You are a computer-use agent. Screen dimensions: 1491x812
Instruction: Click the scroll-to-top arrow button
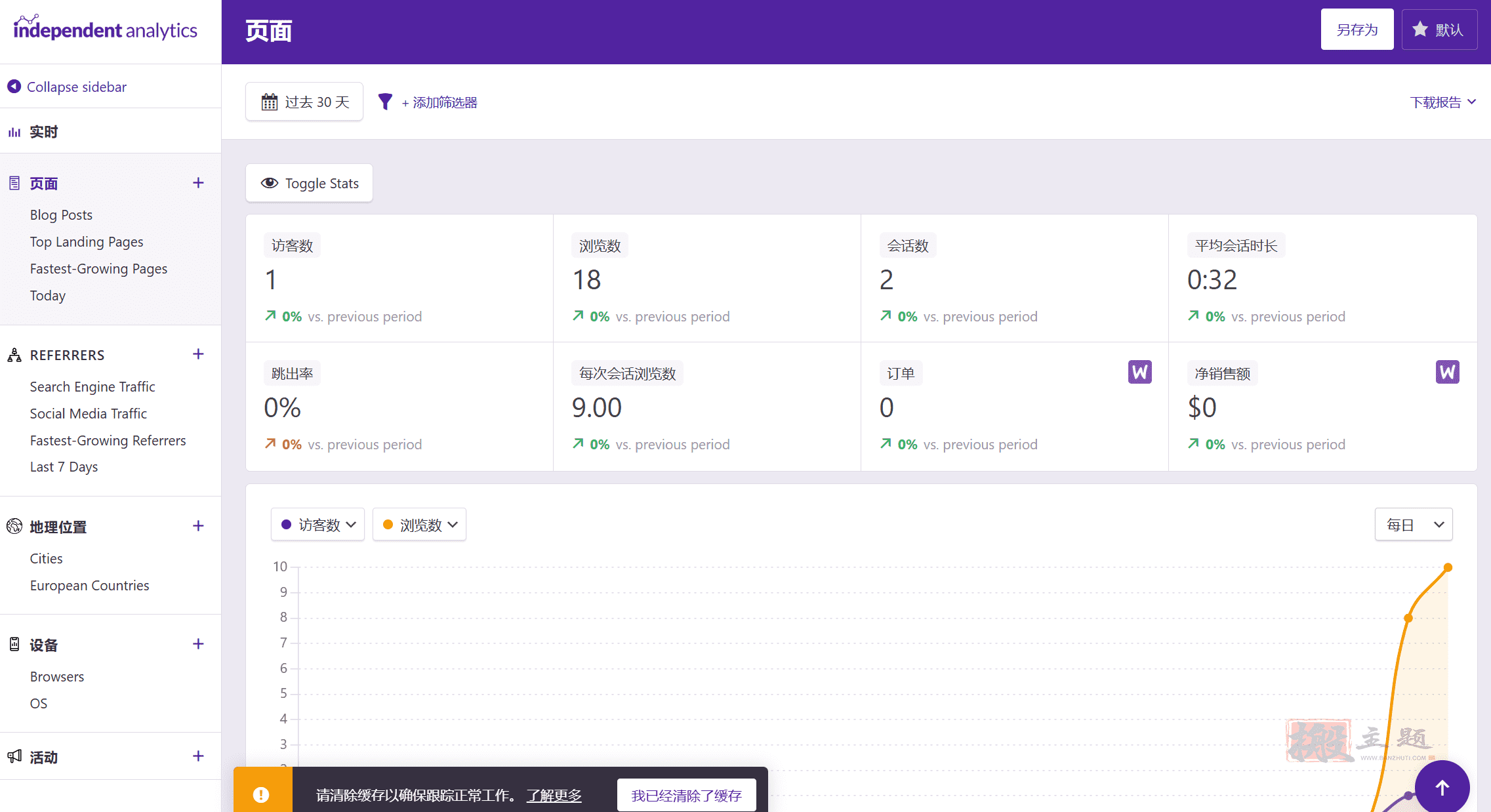tap(1442, 787)
